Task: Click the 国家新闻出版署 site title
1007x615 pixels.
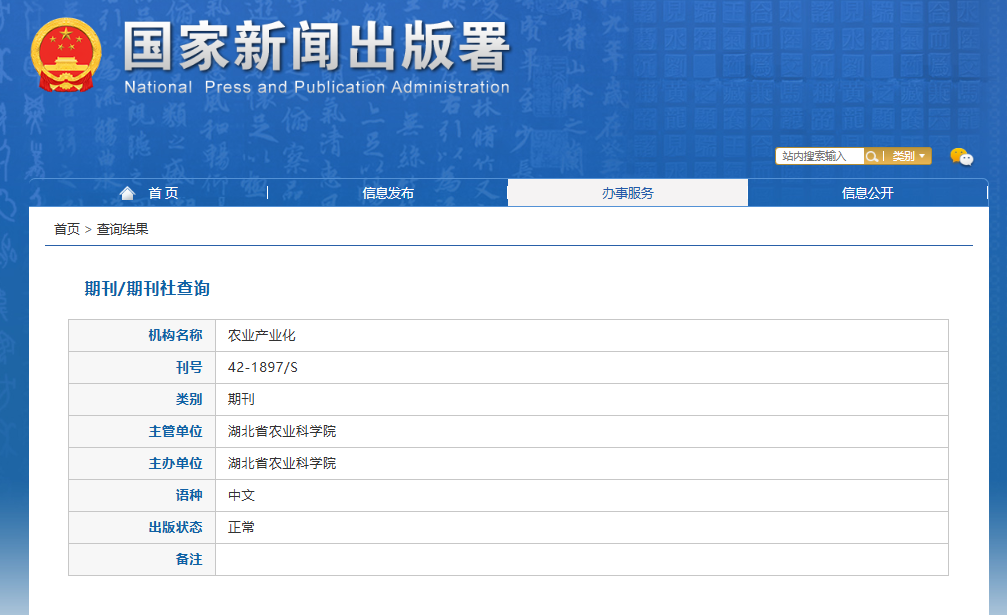Action: pyautogui.click(x=316, y=47)
